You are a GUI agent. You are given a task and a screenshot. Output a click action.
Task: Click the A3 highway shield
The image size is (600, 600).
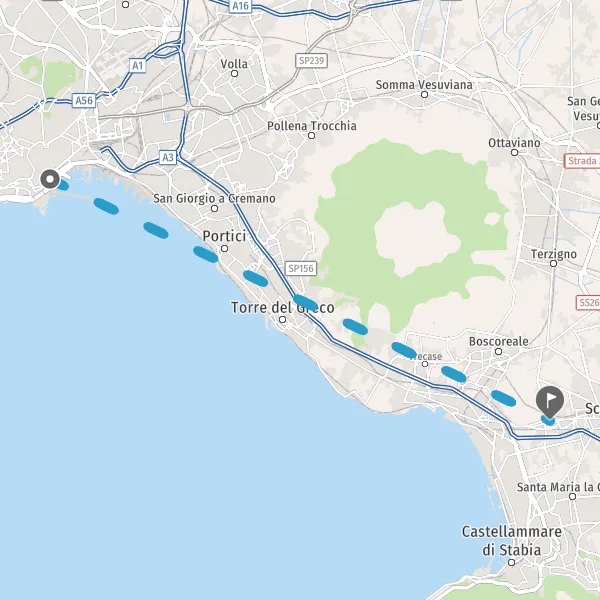point(168,157)
